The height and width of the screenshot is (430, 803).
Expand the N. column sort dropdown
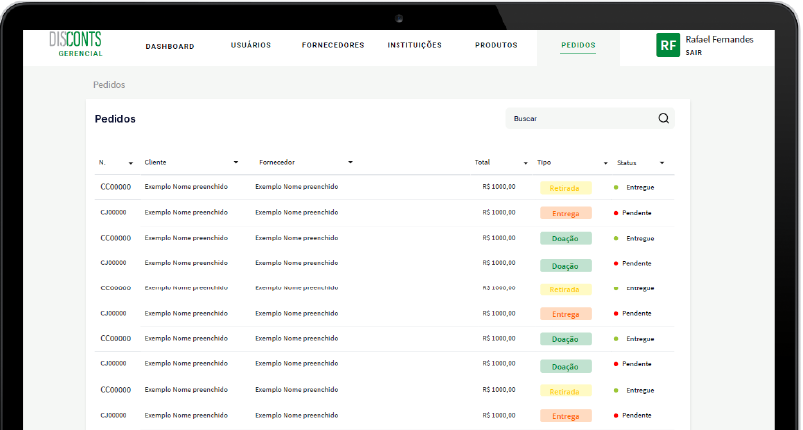tap(130, 163)
